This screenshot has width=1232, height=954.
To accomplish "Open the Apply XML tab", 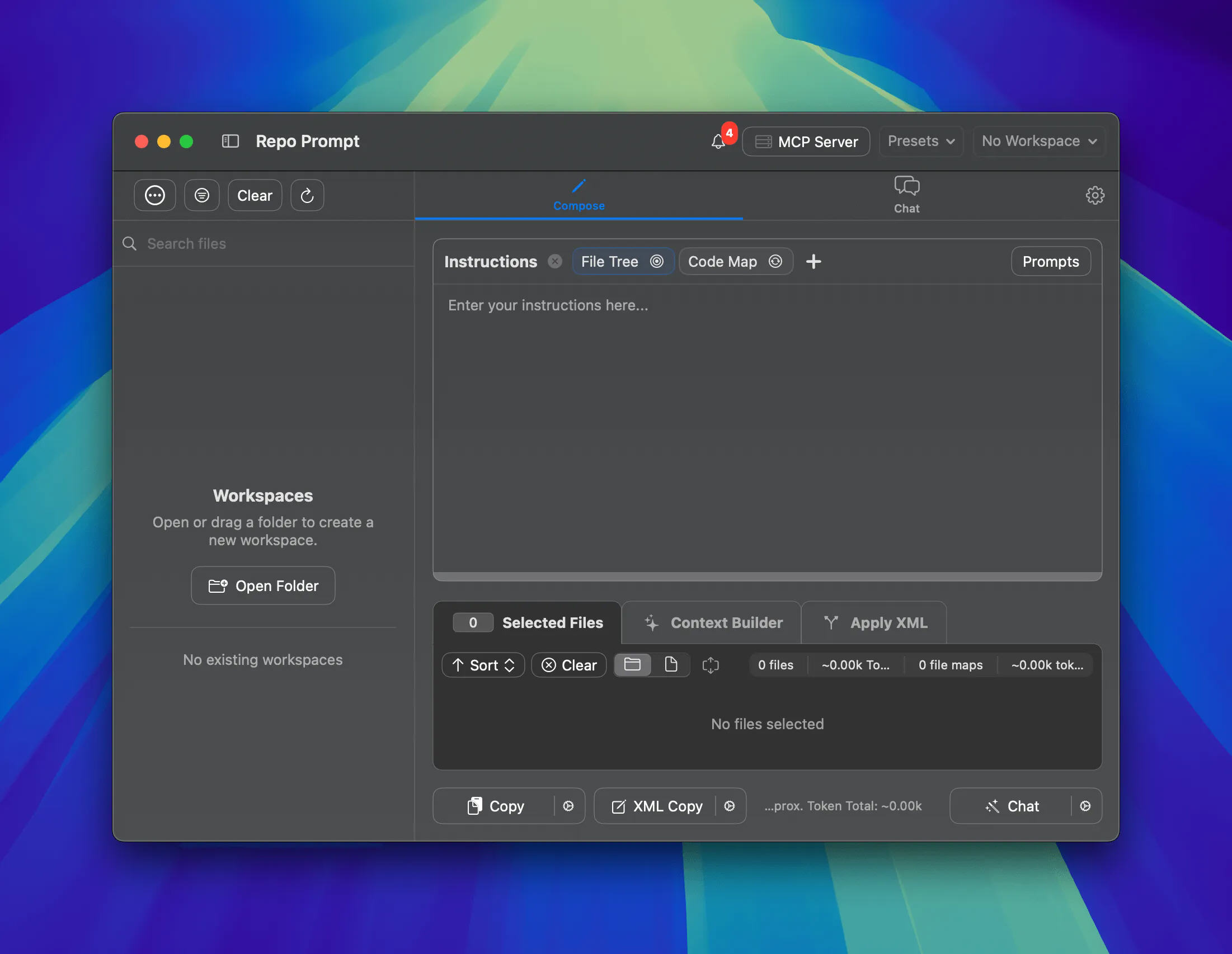I will click(x=874, y=622).
